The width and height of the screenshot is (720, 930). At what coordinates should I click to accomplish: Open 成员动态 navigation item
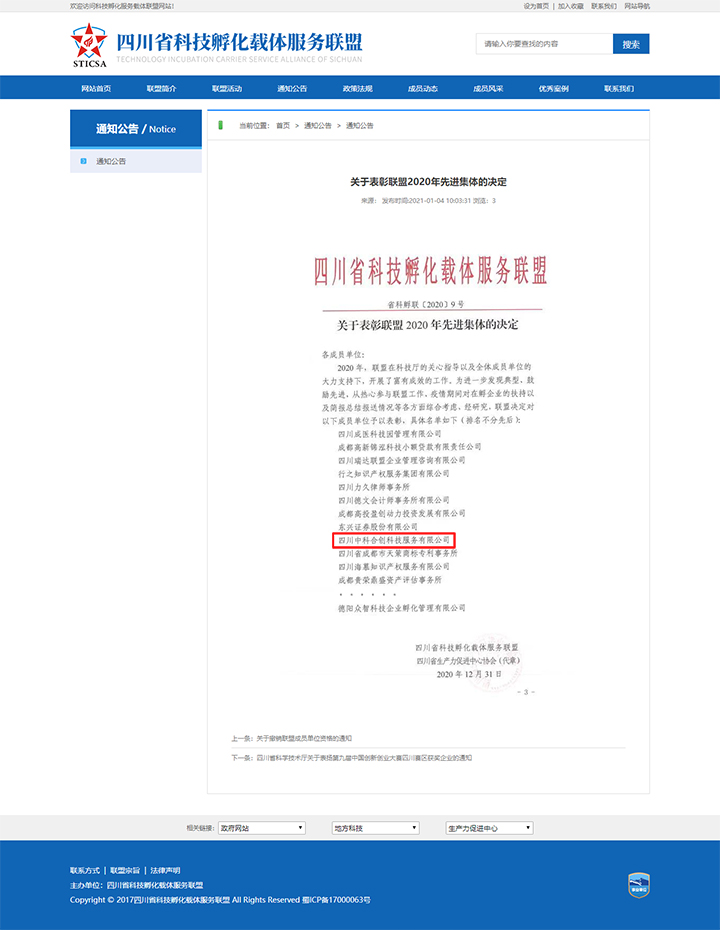pyautogui.click(x=423, y=88)
